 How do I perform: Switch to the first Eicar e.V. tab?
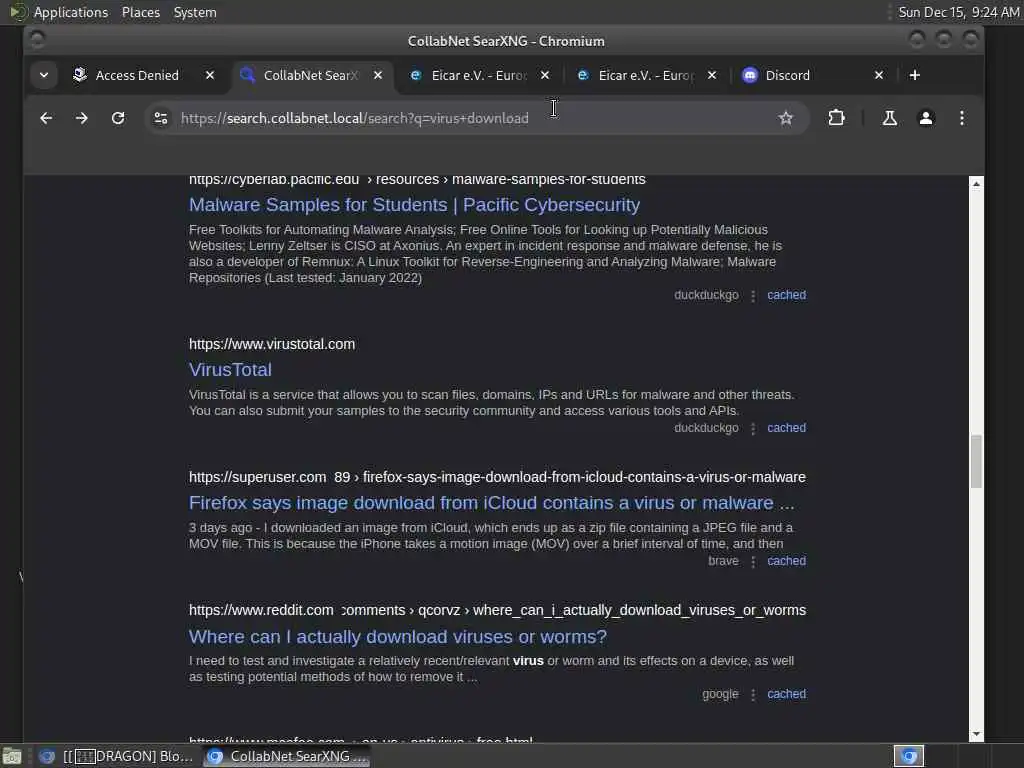pos(478,75)
